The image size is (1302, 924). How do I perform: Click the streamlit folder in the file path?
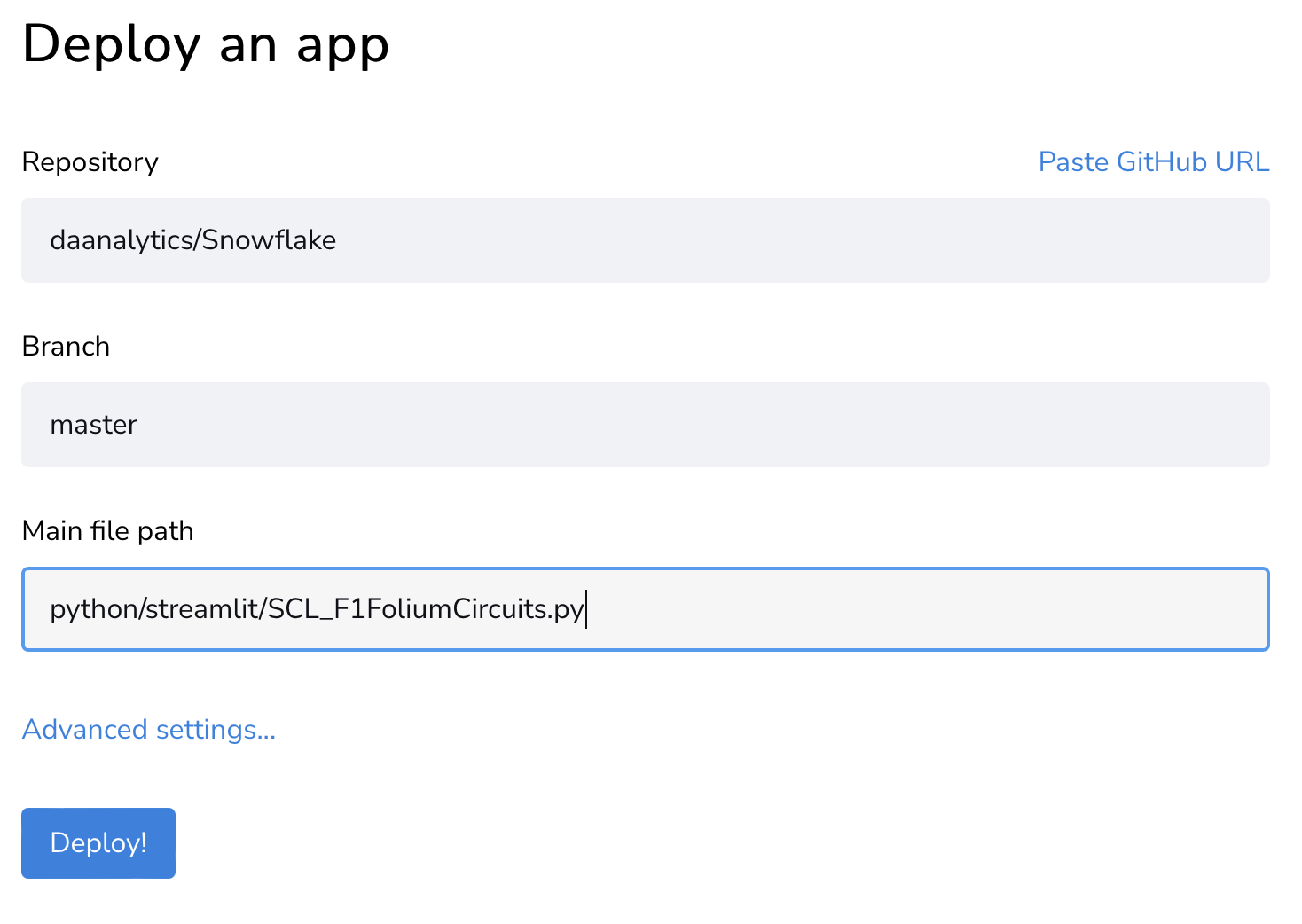point(201,609)
